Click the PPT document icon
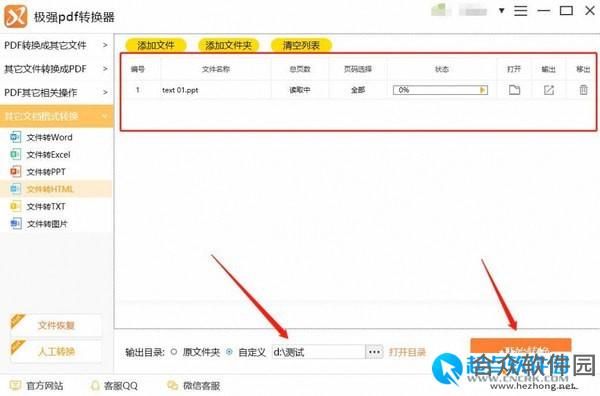Screen dimensions: 600x396 pos(16,171)
